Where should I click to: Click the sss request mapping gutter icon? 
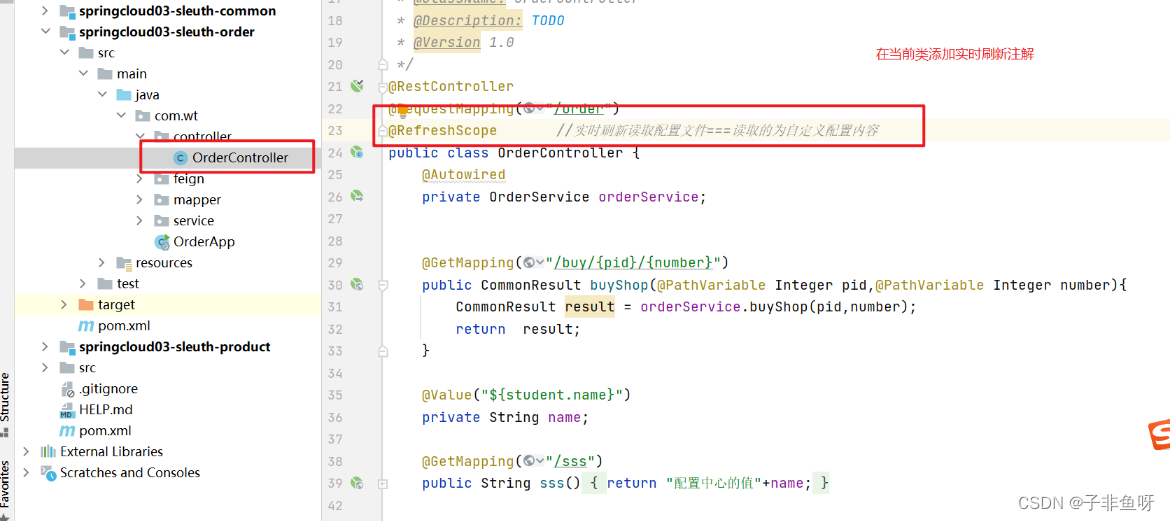coord(357,483)
